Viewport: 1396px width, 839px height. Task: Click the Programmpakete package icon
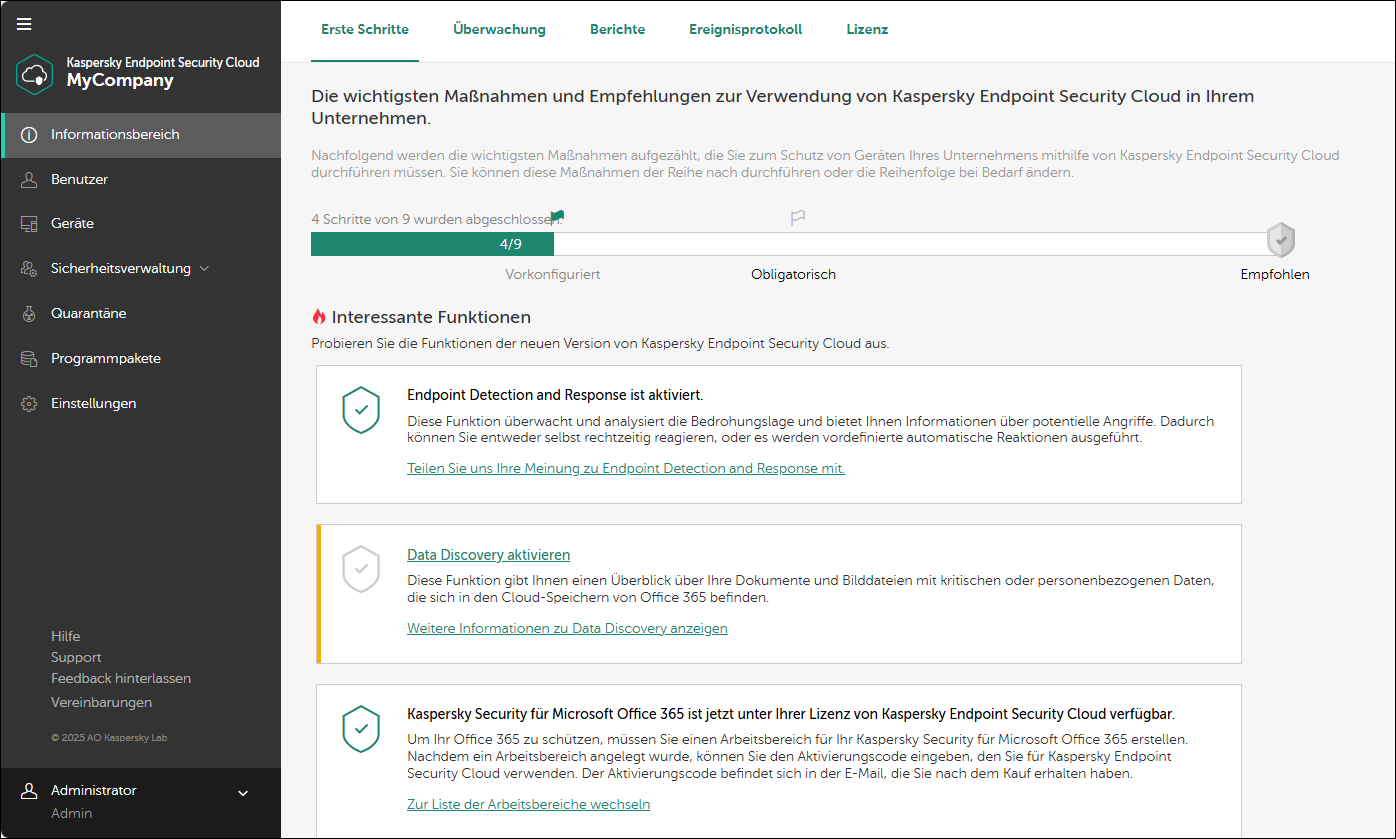tap(30, 359)
